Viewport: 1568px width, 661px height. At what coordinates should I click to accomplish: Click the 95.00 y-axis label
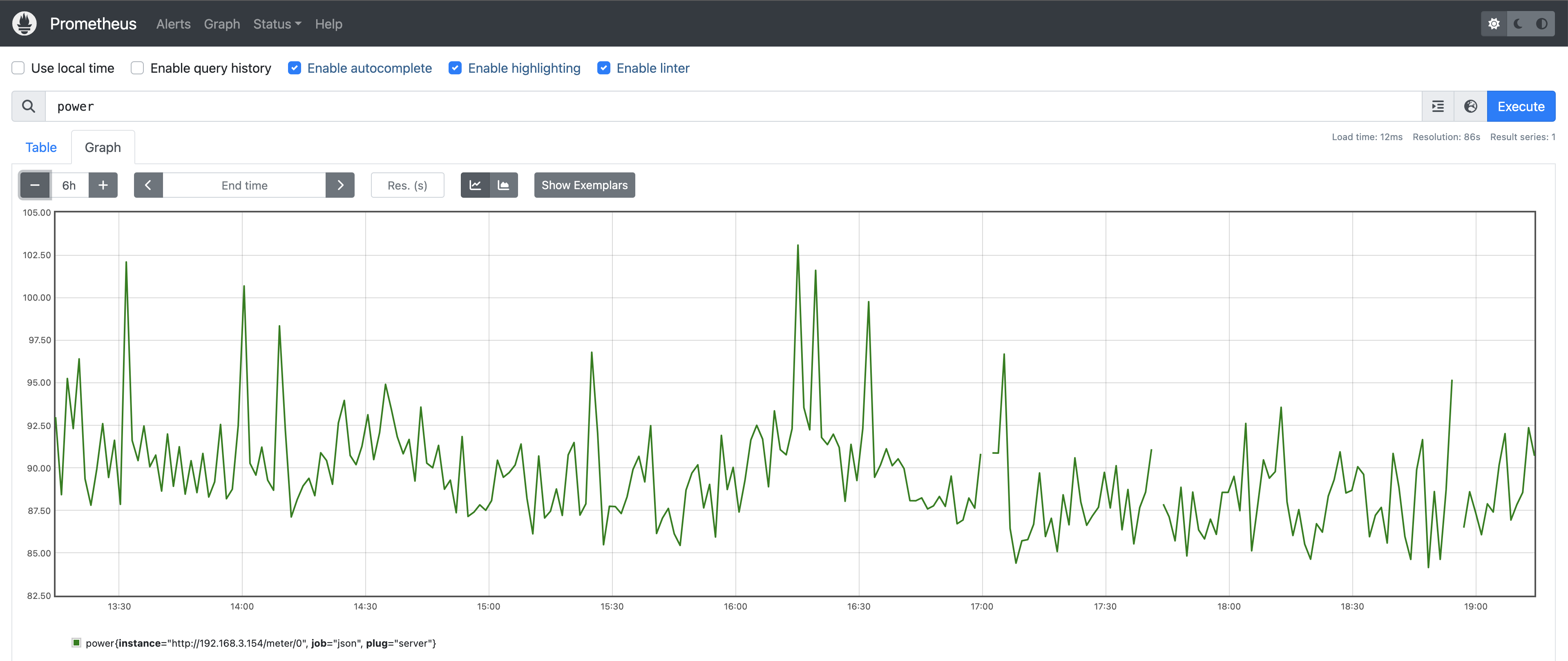pos(39,382)
